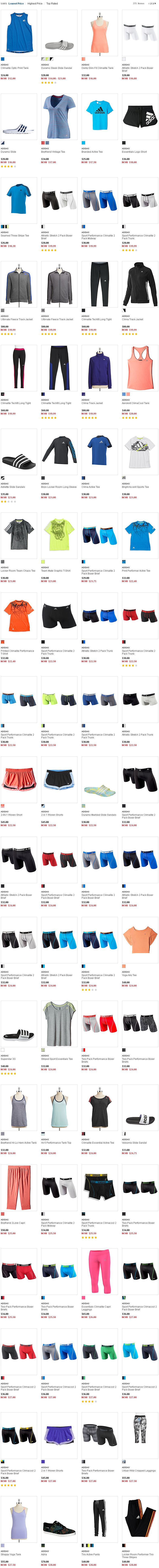The width and height of the screenshot is (159, 1568).
Task: Open the Adilette Slide Sandals title link
Action: click(13, 487)
